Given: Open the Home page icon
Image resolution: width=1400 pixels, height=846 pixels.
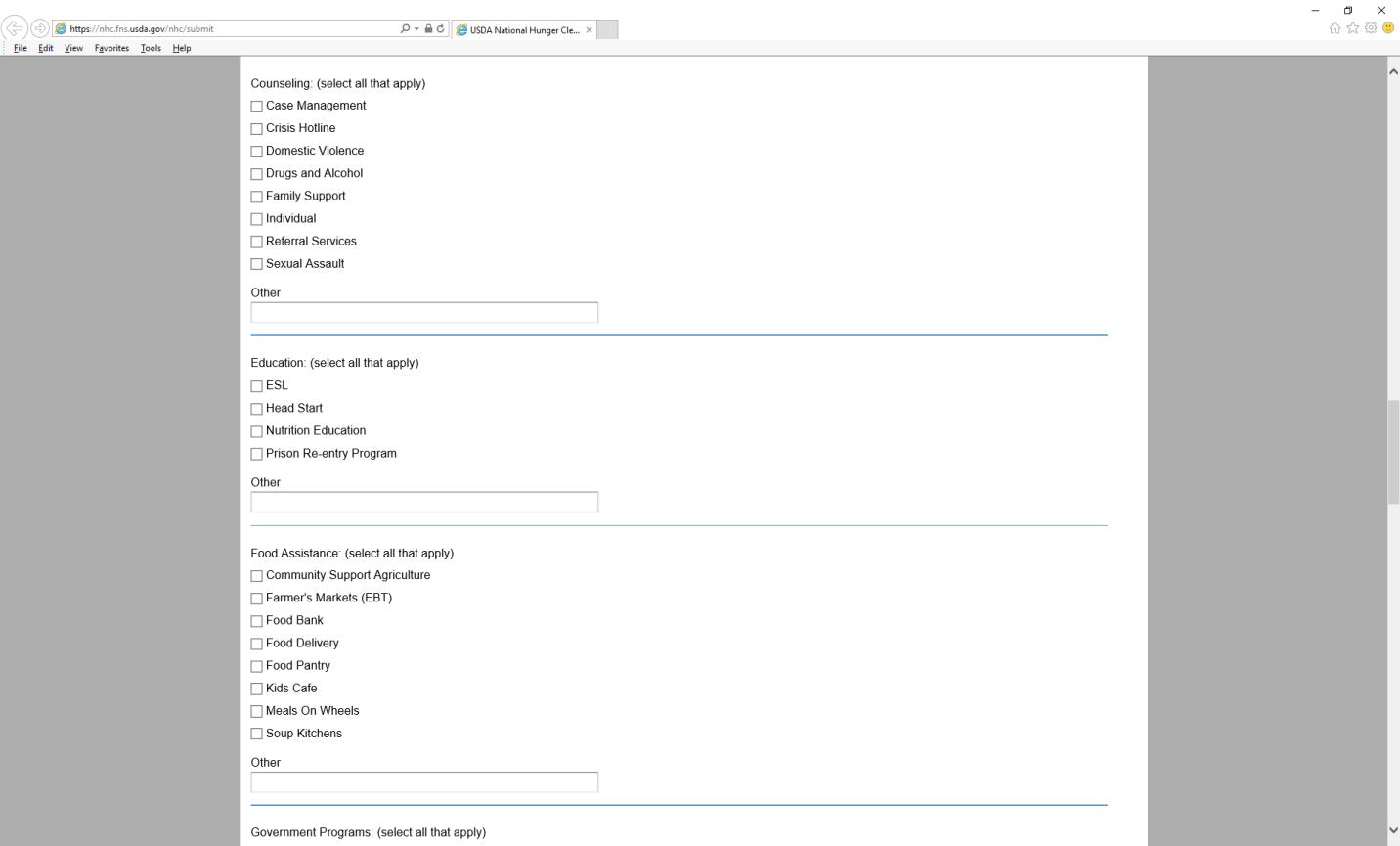Looking at the screenshot, I should 1334,28.
